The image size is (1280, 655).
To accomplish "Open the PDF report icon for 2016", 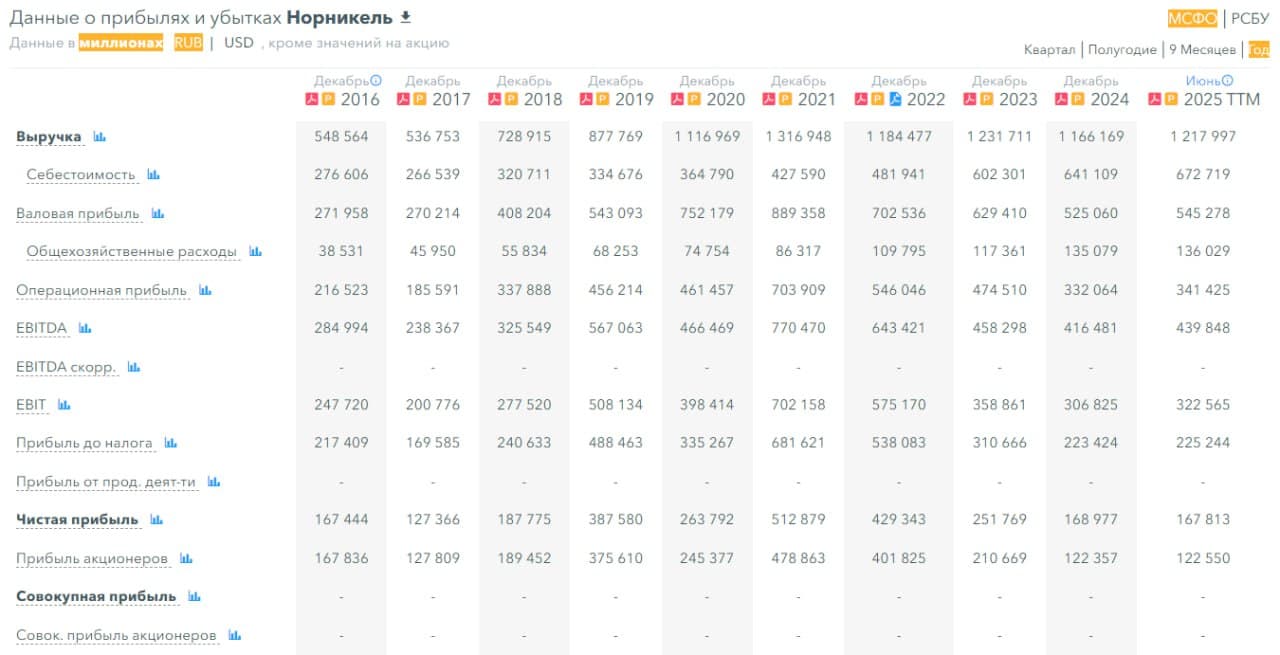I will point(311,99).
